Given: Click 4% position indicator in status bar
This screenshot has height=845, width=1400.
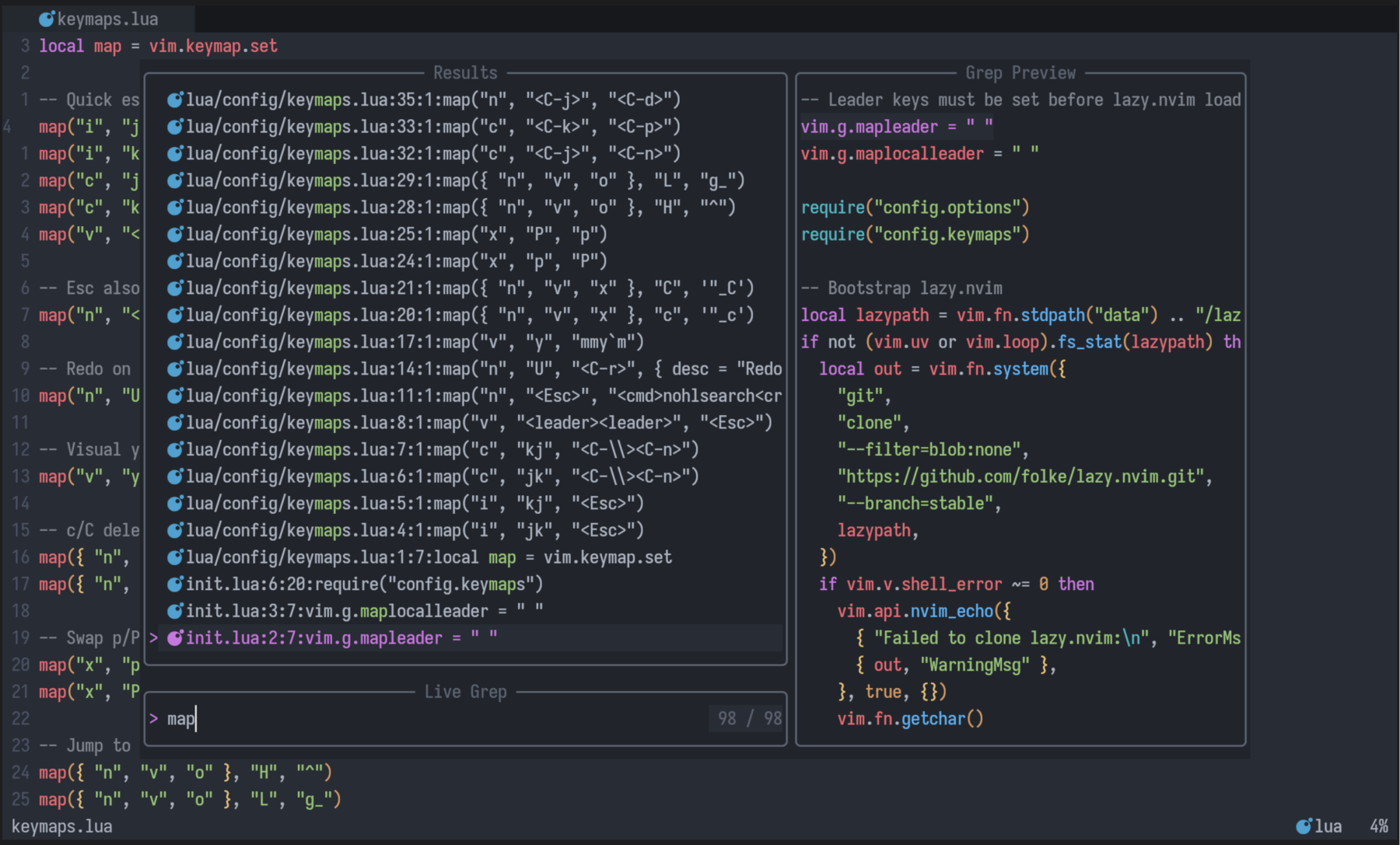Looking at the screenshot, I should [x=1379, y=826].
